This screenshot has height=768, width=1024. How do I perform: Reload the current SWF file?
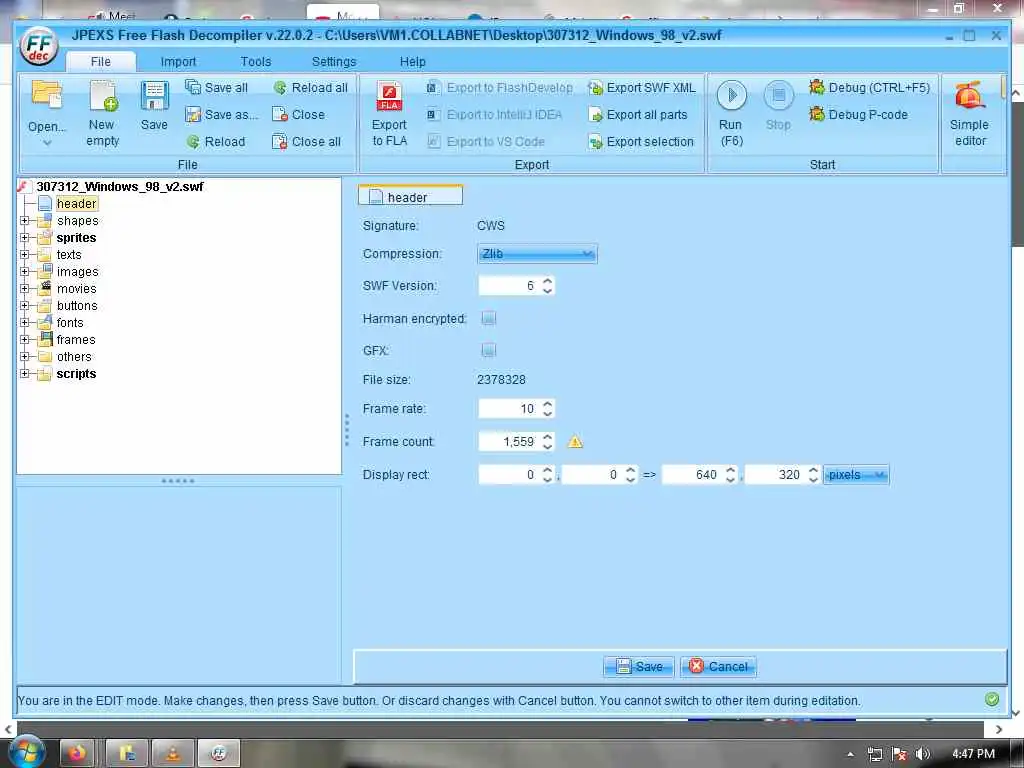click(216, 142)
